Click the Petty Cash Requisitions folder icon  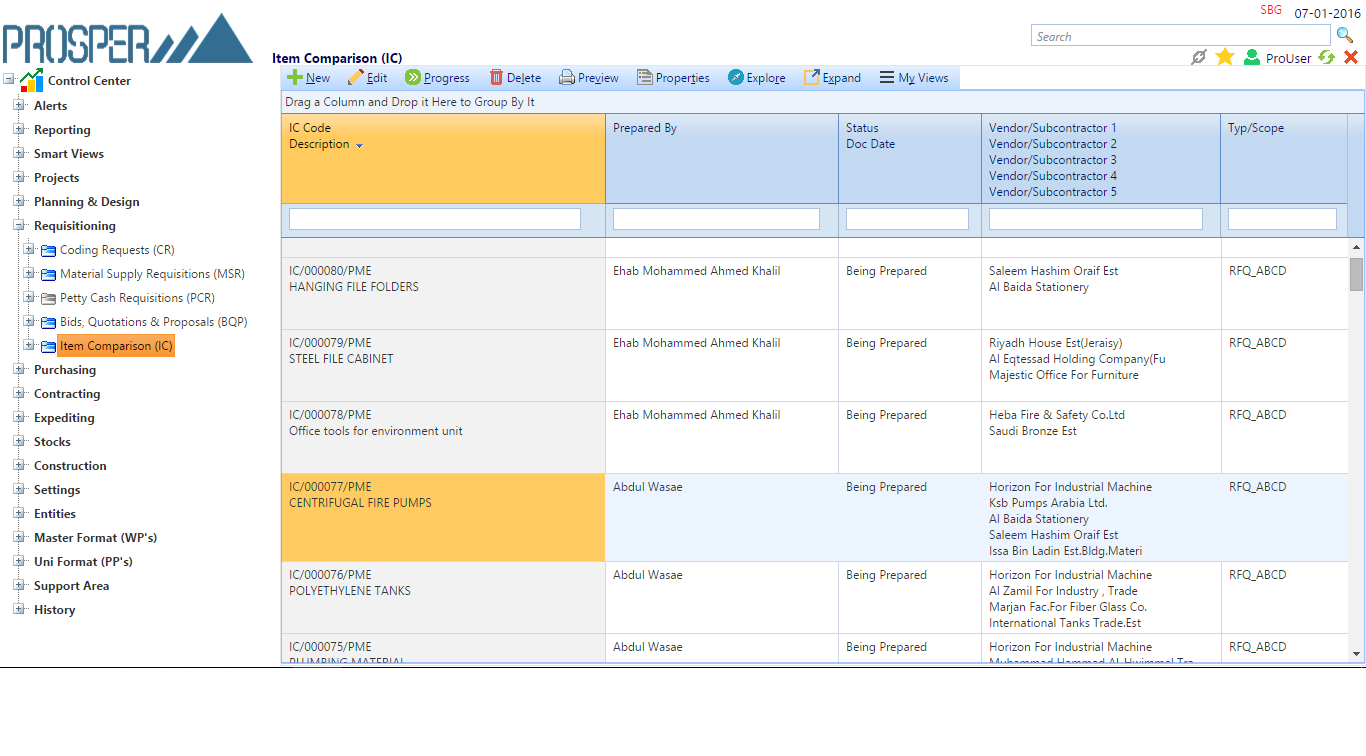coord(48,298)
